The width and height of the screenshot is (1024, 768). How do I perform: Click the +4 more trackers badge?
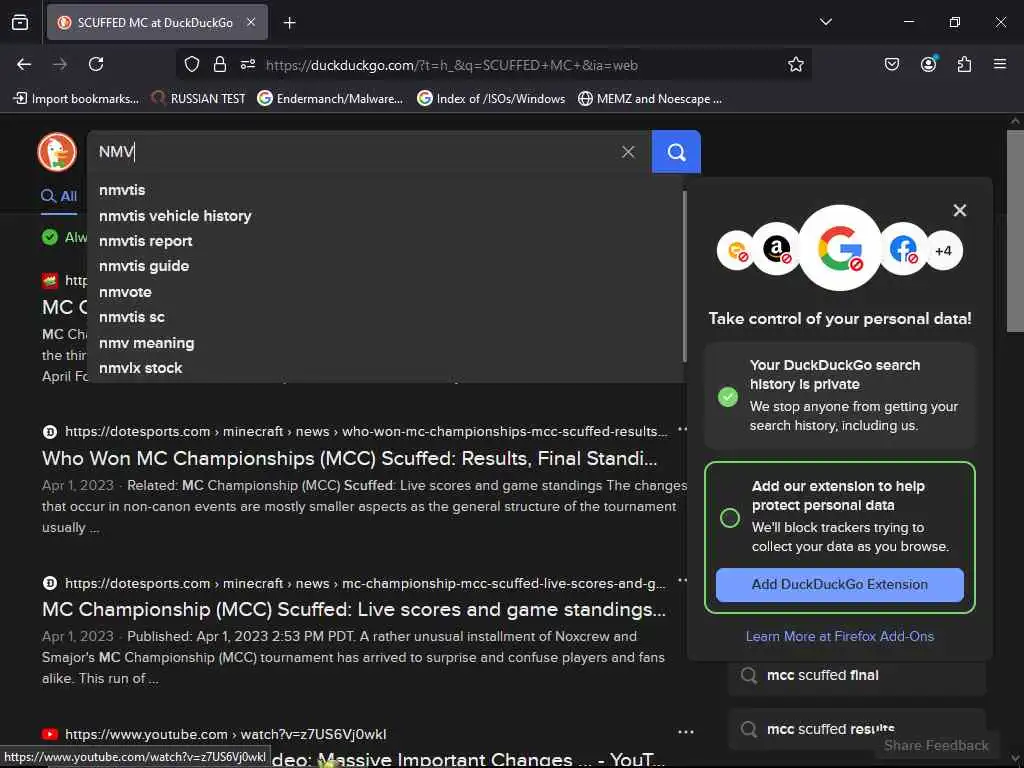[x=943, y=251]
